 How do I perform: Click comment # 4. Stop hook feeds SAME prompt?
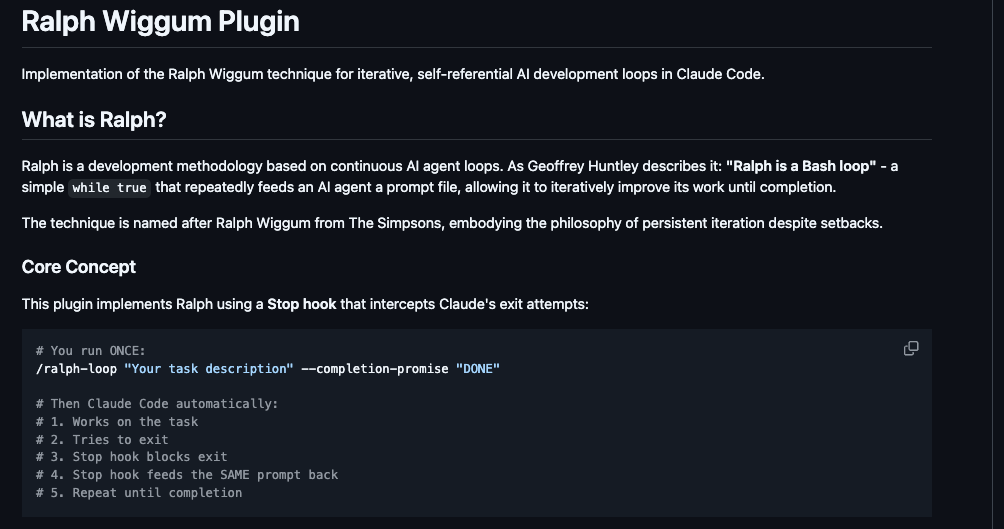pos(187,475)
